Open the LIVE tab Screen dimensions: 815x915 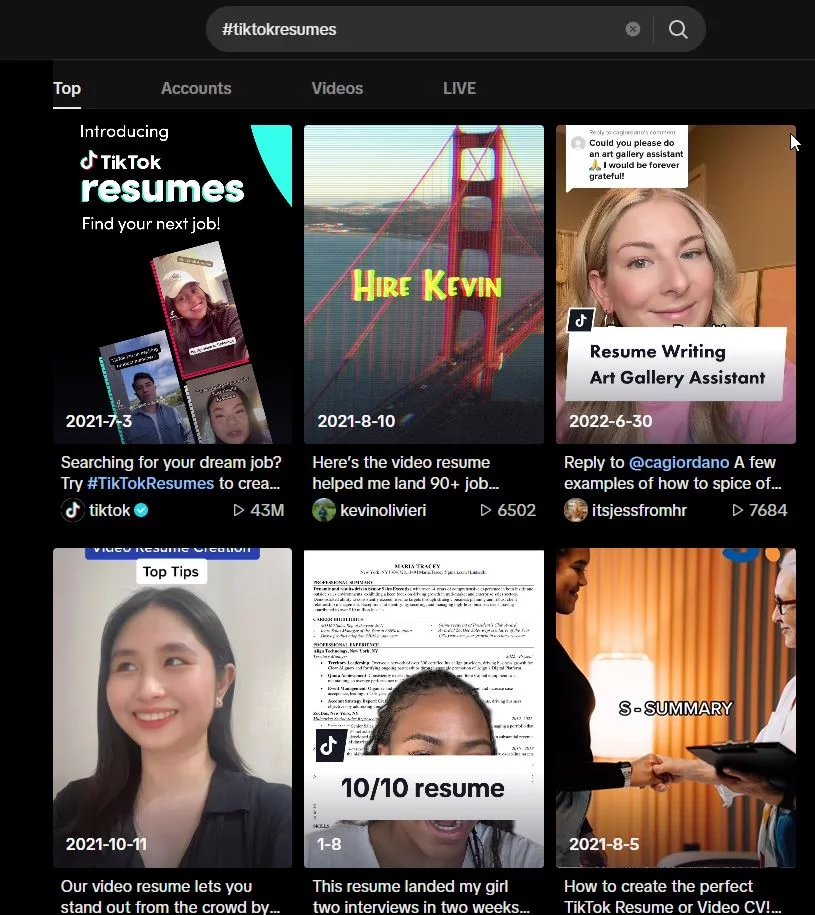pyautogui.click(x=459, y=88)
